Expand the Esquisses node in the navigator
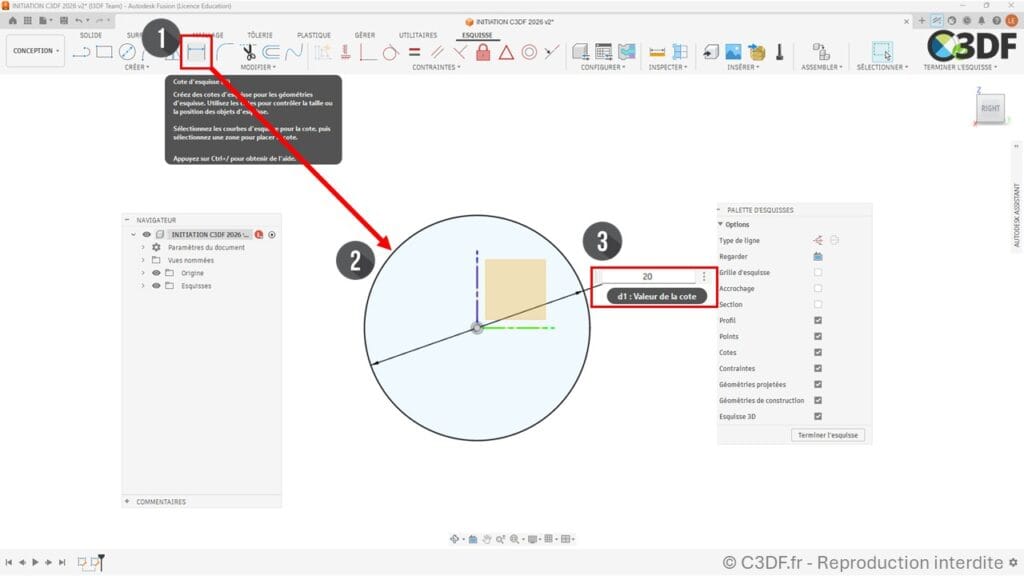This screenshot has width=1024, height=576. click(143, 285)
